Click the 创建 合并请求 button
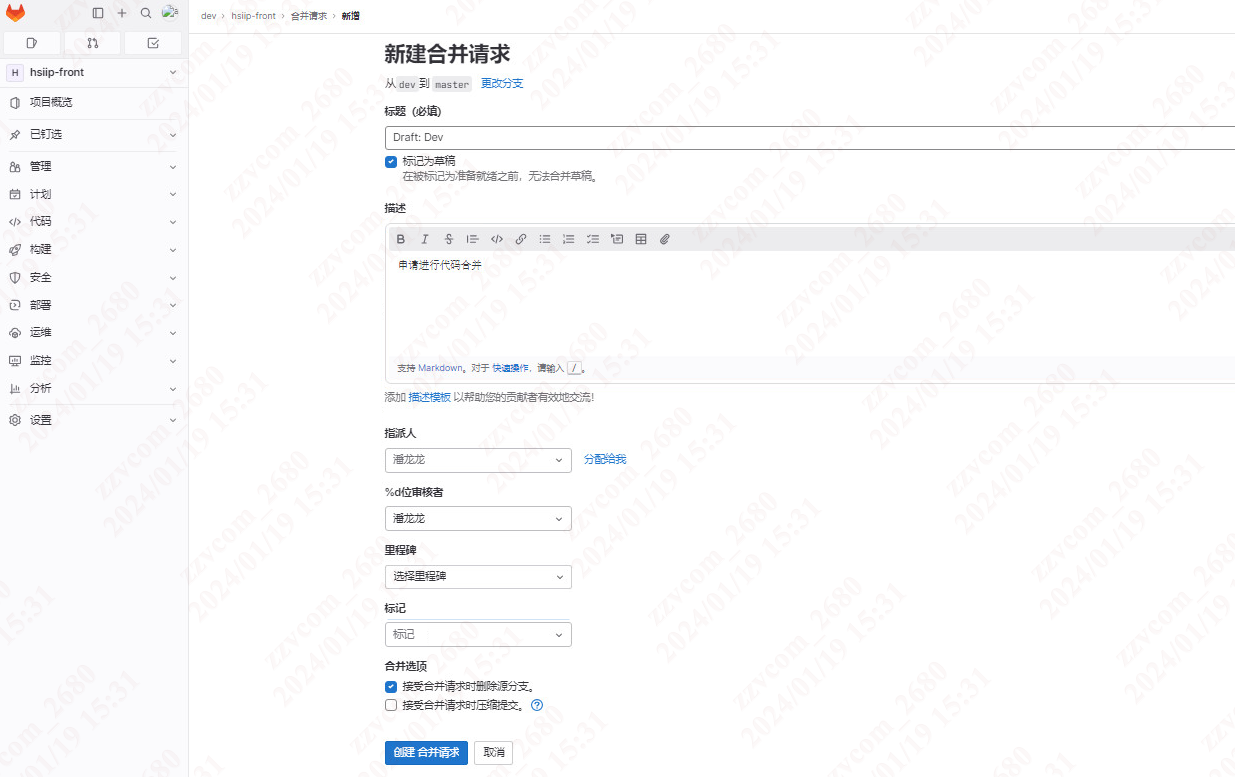The image size is (1235, 777). tap(426, 753)
